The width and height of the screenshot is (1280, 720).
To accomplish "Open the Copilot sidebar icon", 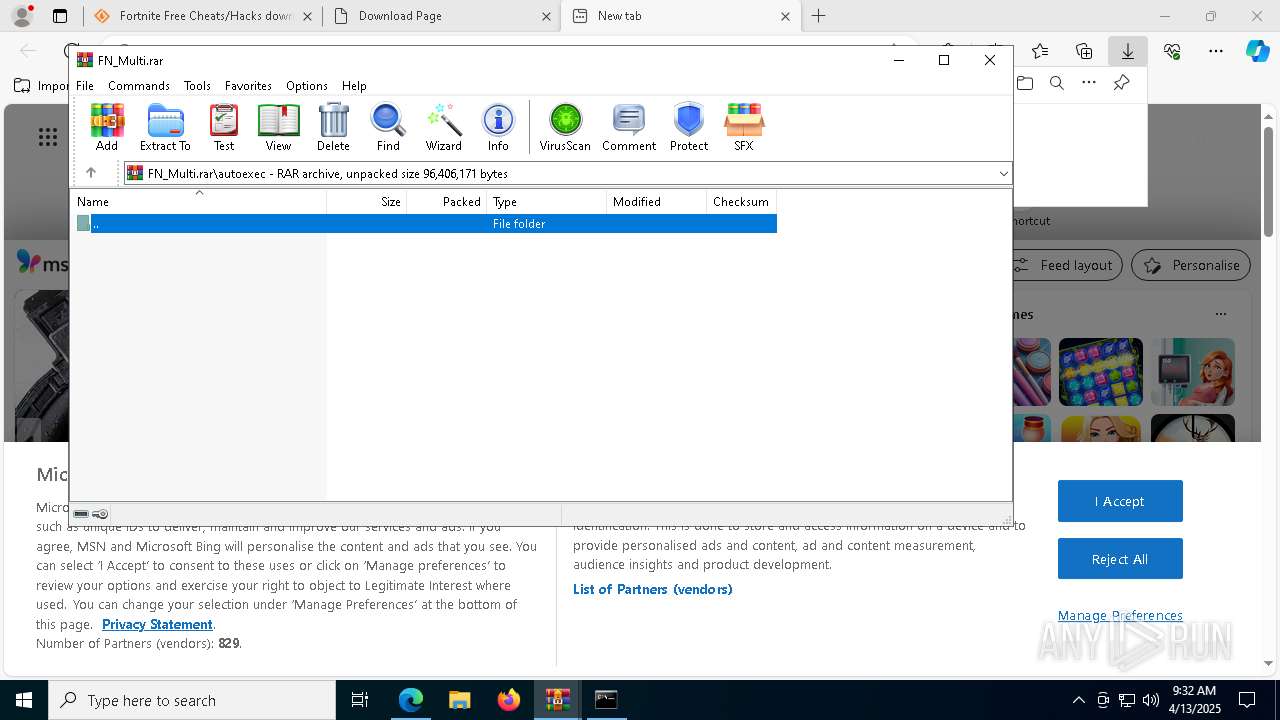I will coord(1258,51).
